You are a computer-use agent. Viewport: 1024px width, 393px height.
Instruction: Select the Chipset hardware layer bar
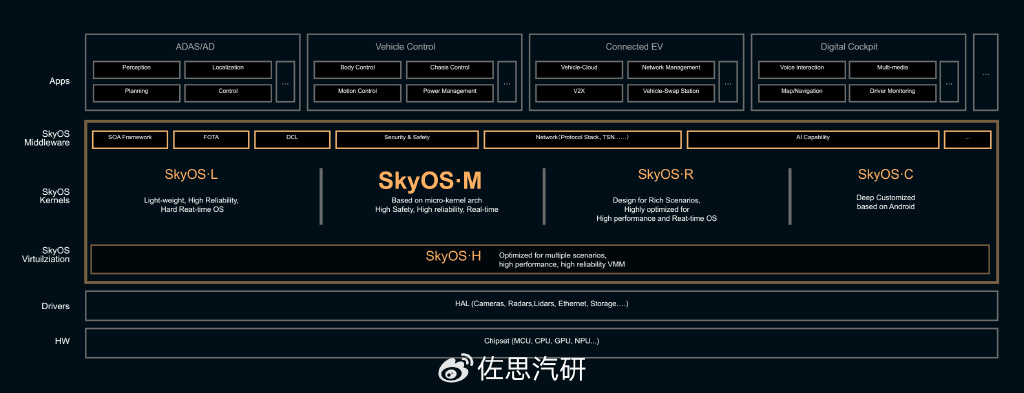point(541,343)
